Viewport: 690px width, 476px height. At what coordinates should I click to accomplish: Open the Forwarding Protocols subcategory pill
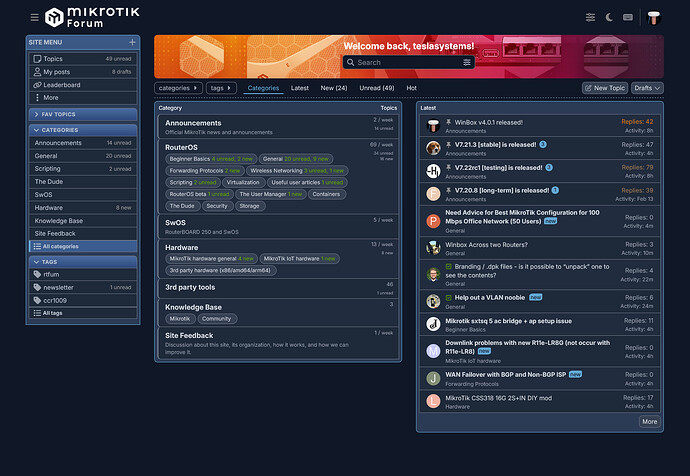tap(205, 171)
